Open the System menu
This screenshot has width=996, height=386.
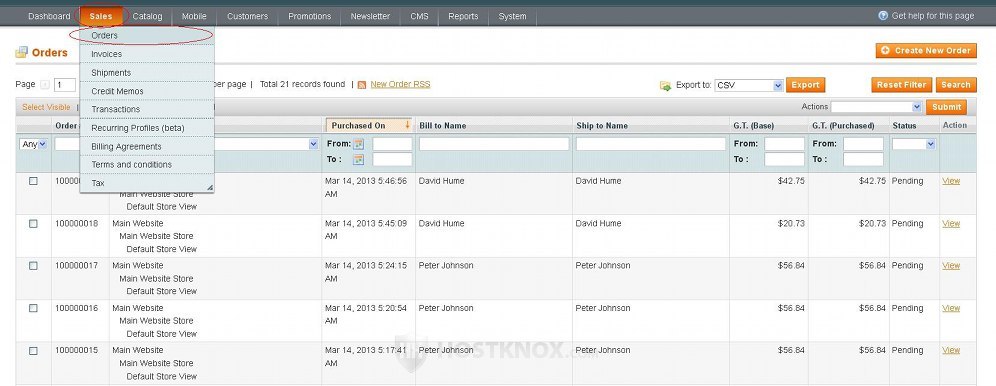click(x=512, y=17)
